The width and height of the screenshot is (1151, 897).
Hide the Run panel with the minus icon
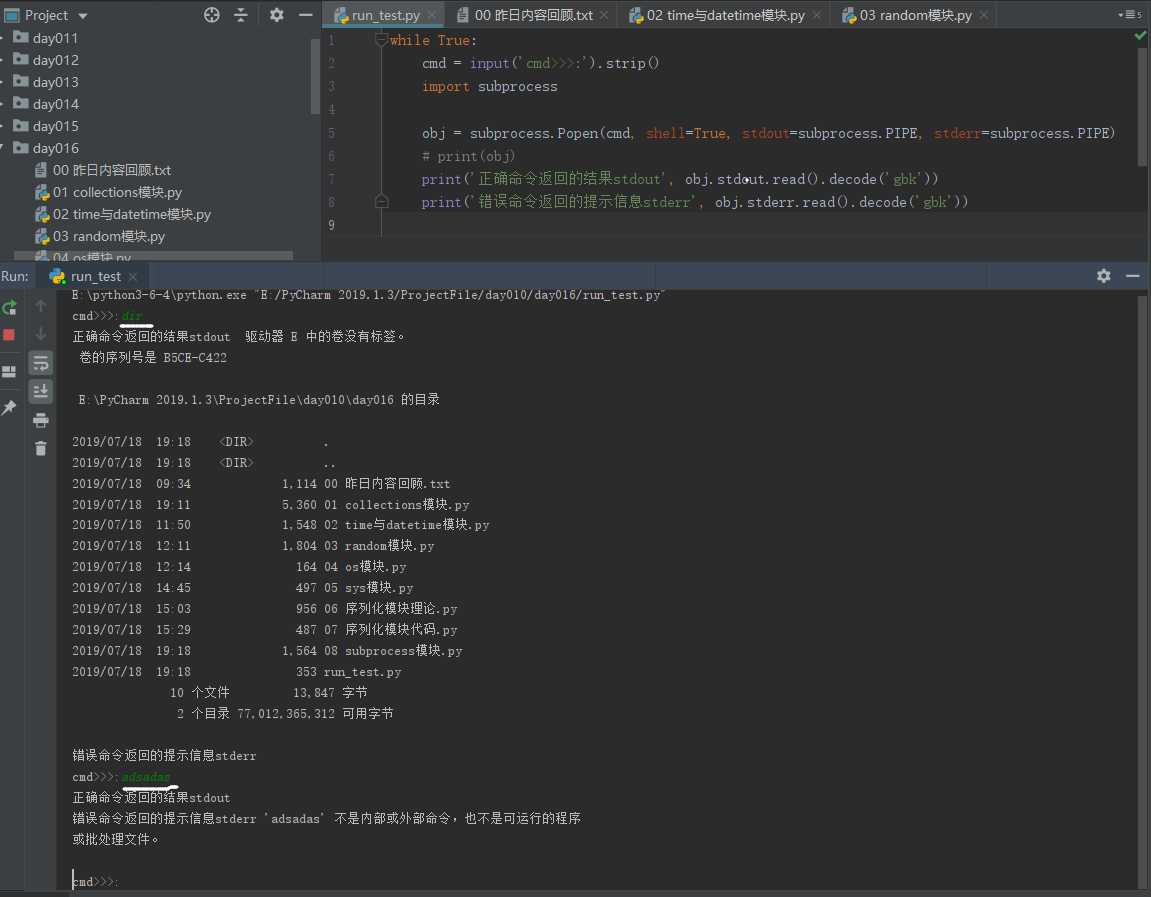1133,276
